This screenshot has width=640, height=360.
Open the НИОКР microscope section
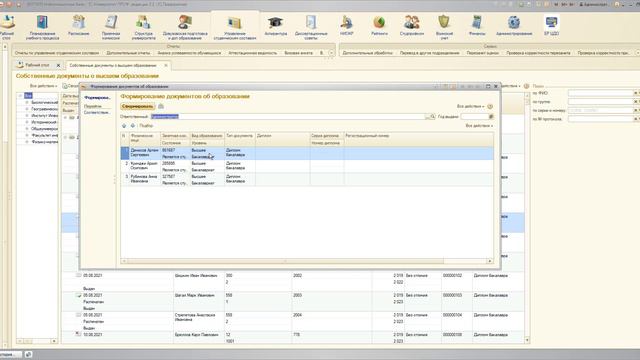coord(346,25)
